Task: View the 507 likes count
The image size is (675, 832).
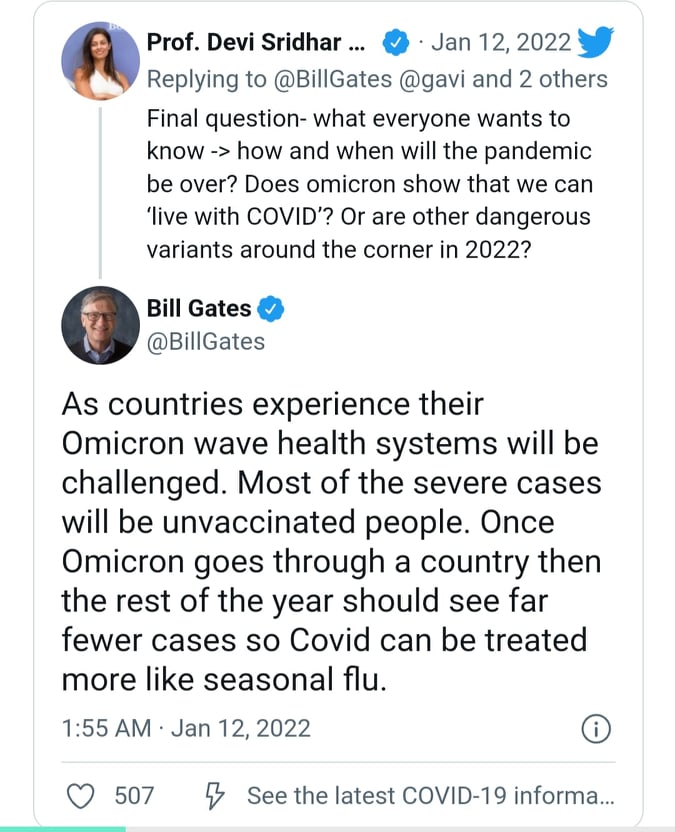Action: tap(134, 796)
